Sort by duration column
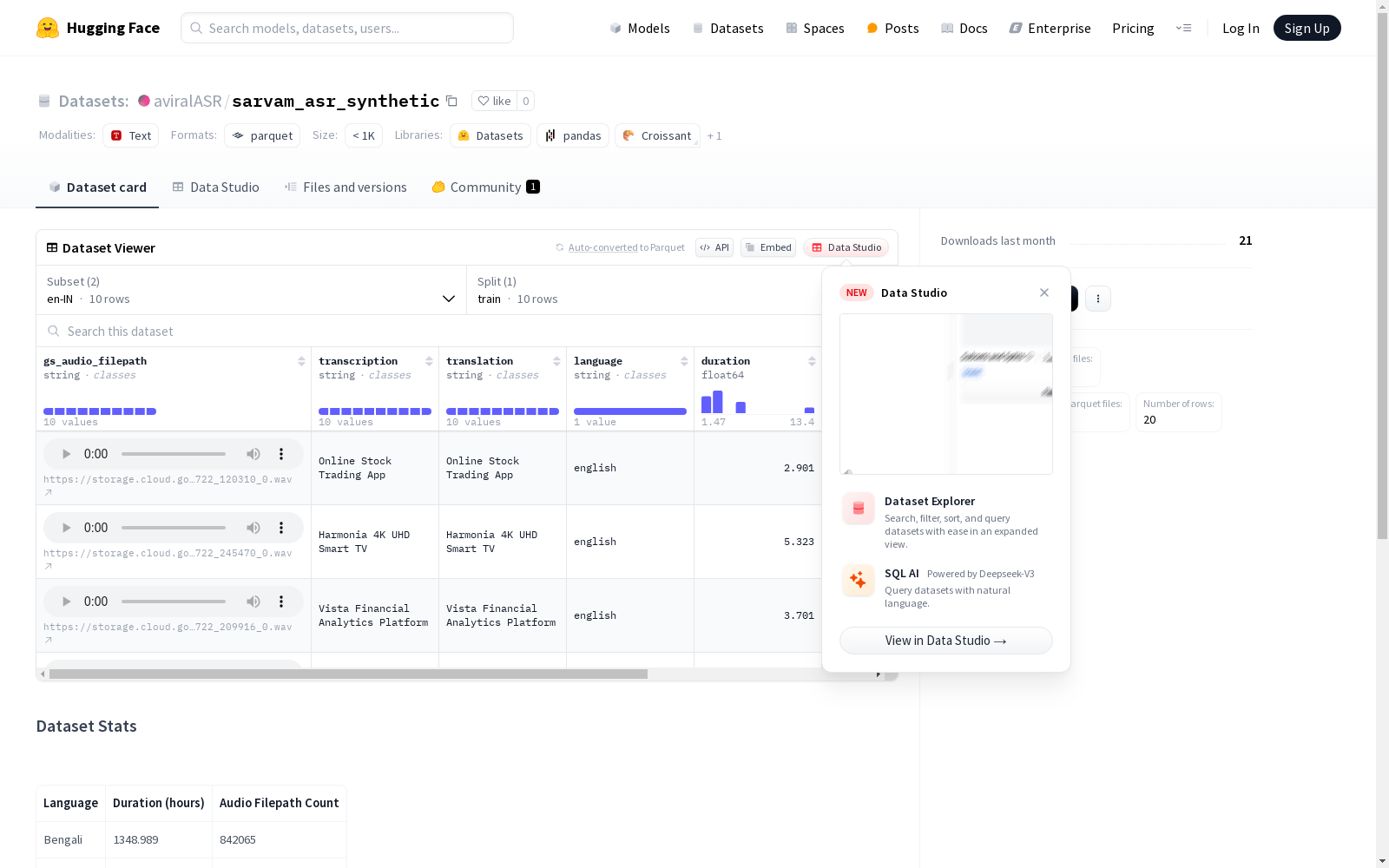This screenshot has width=1389, height=868. 812,361
